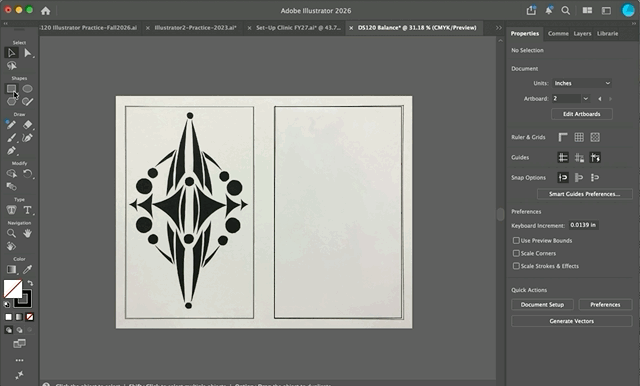Image resolution: width=640 pixels, height=386 pixels.
Task: Open the Artboard number dropdown arrow
Action: [586, 99]
